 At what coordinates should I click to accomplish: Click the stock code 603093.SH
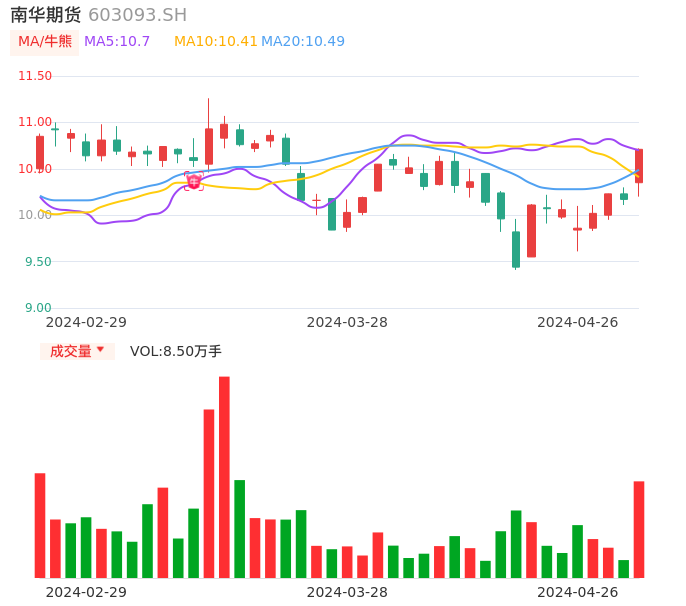pyautogui.click(x=137, y=15)
